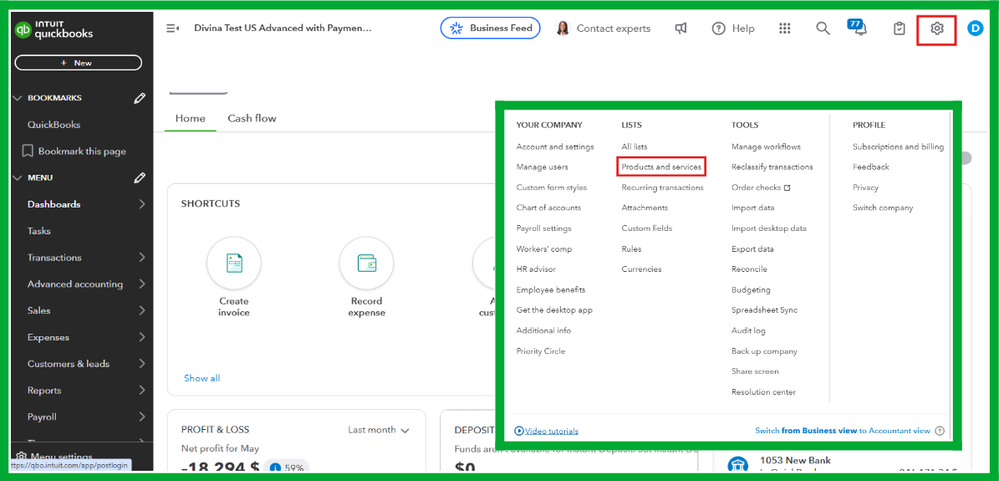This screenshot has width=999, height=481.
Task: Open Reconcile under Tools
Action: click(749, 269)
